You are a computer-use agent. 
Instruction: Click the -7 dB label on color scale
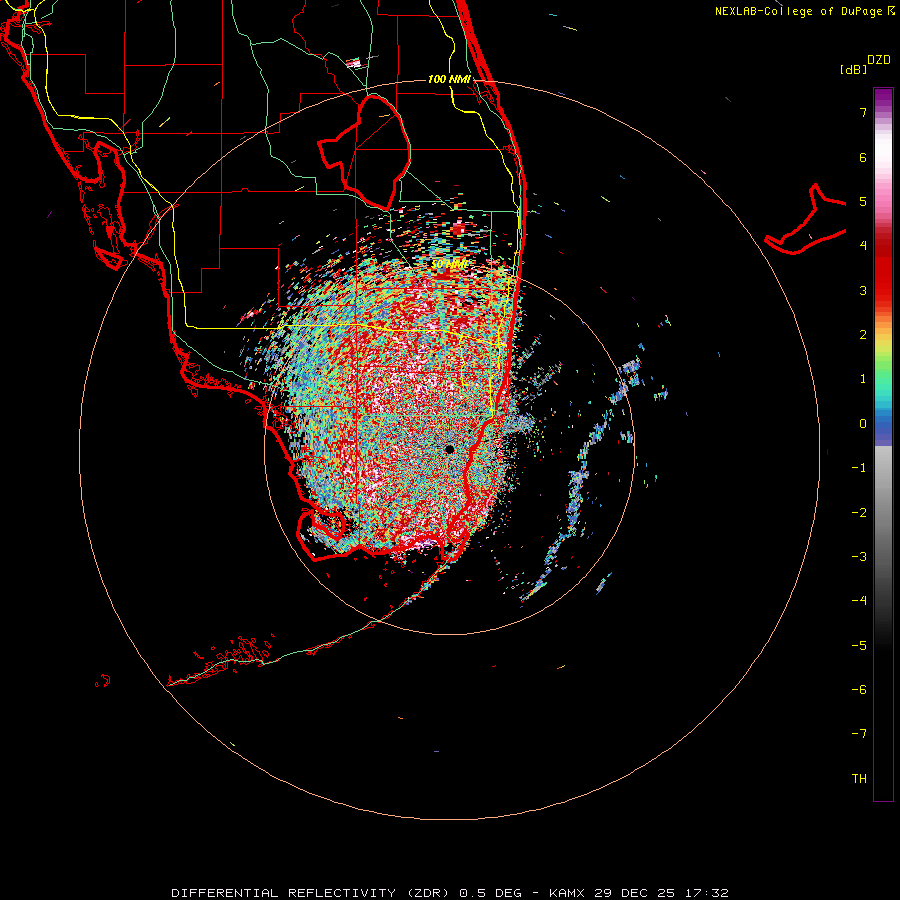[859, 734]
